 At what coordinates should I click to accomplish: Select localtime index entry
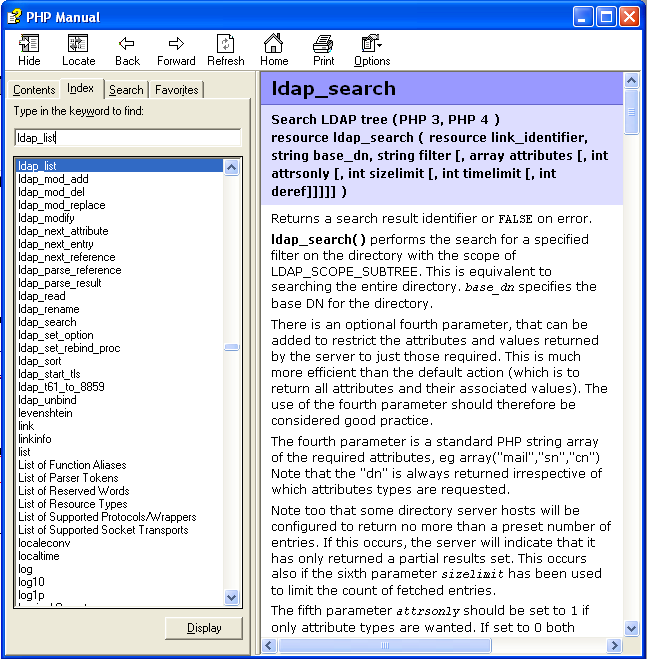(39, 556)
